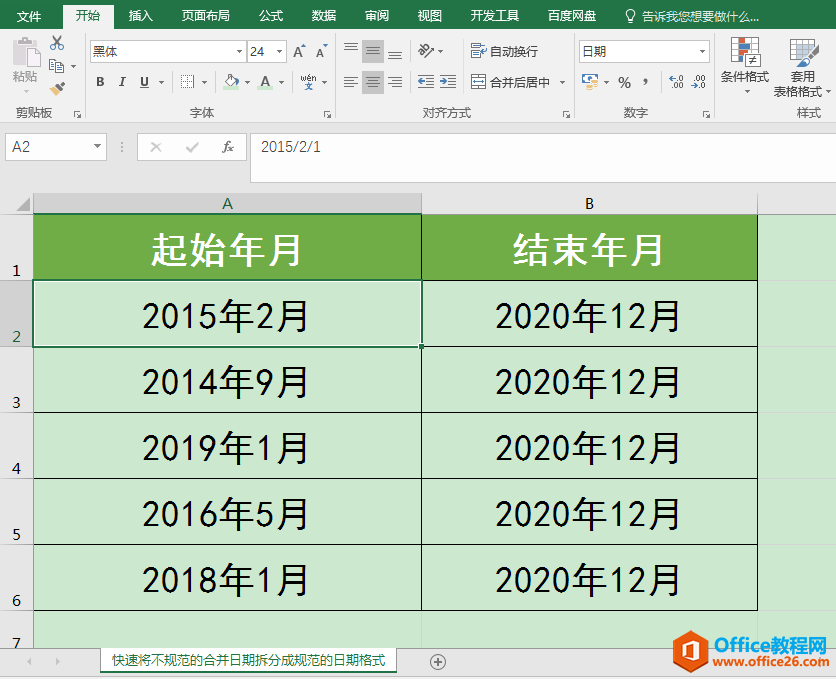Click the accounting number format icon
This screenshot has height=679, width=836.
coord(590,82)
